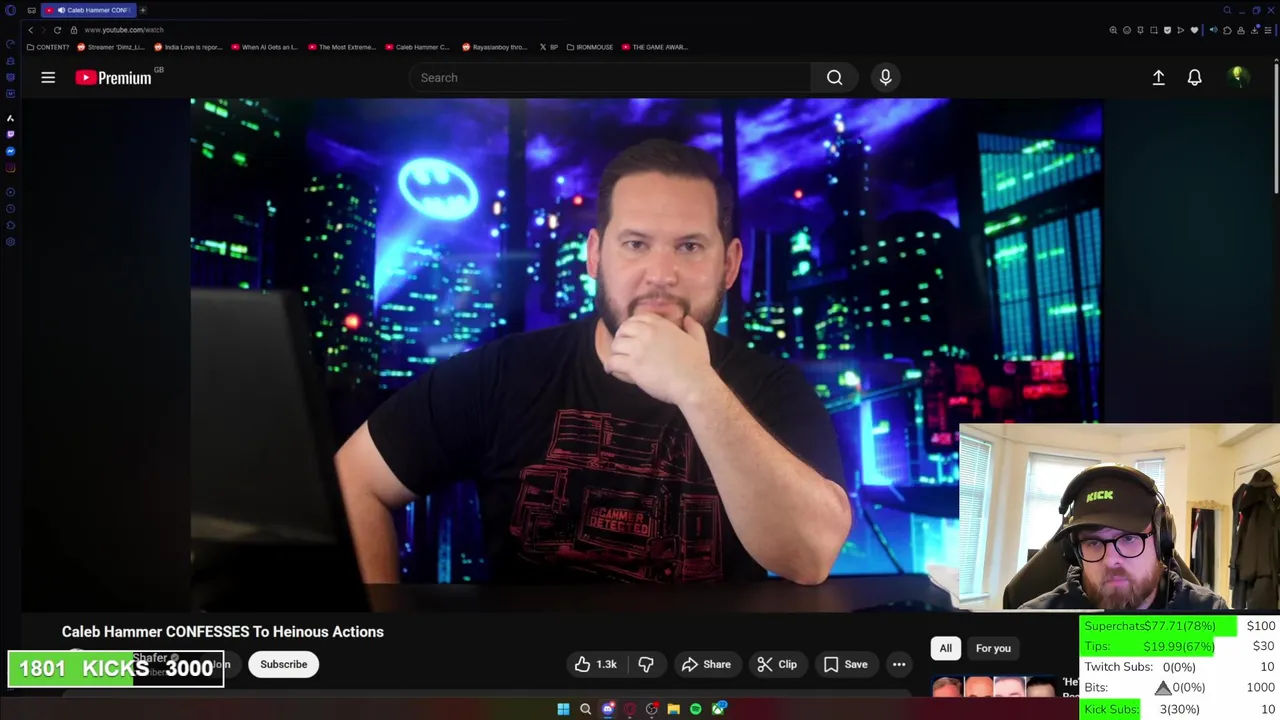1280x720 pixels.
Task: Click the pin toolbar icon
Action: (x=1140, y=30)
